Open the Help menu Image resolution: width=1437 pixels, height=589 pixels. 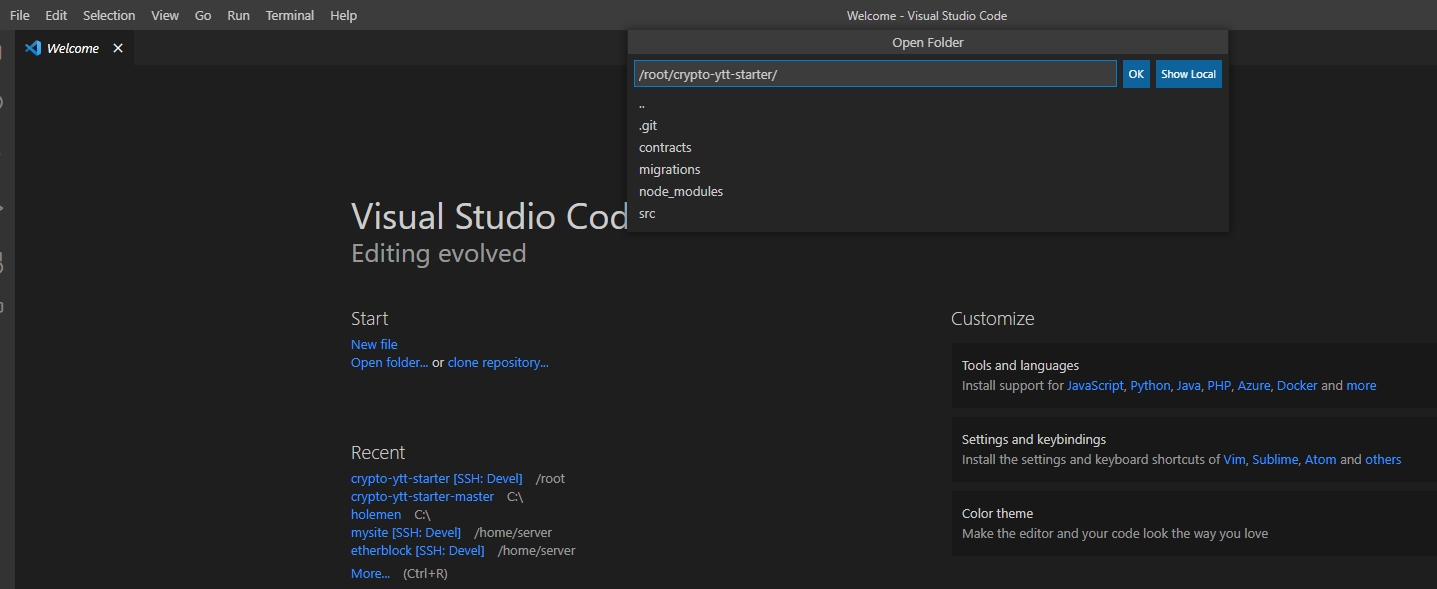[x=343, y=15]
